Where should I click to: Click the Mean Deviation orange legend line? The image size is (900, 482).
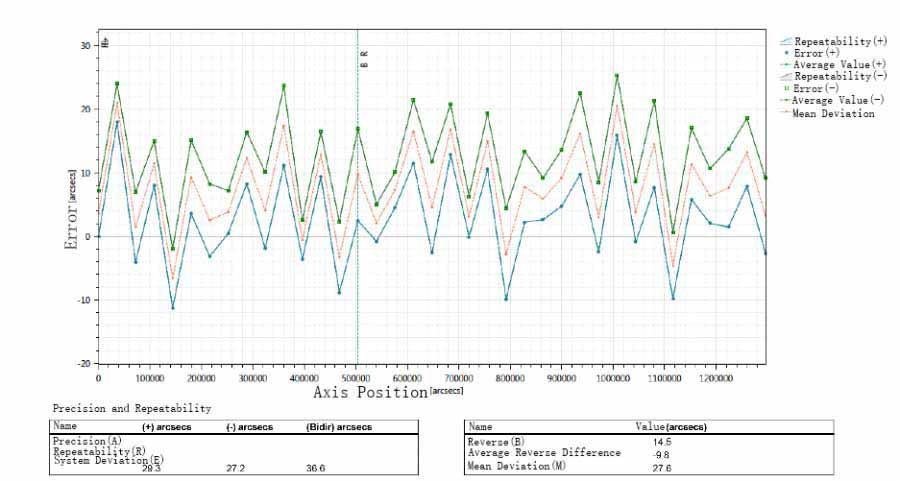click(786, 113)
